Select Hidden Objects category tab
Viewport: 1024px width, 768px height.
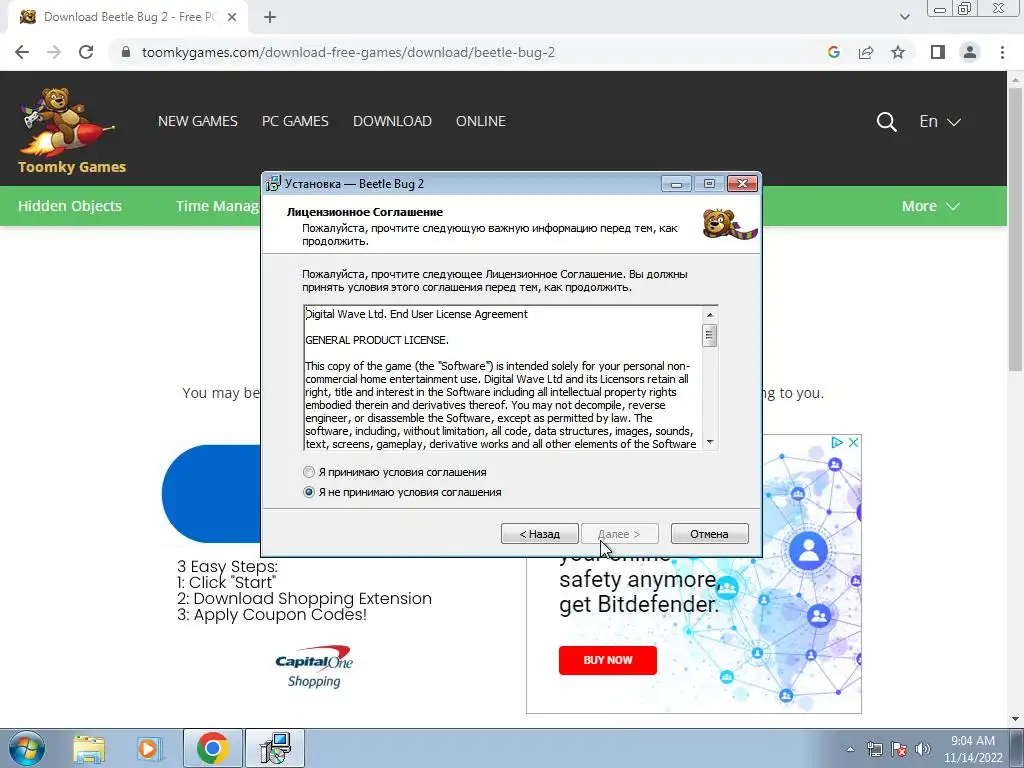click(x=70, y=206)
